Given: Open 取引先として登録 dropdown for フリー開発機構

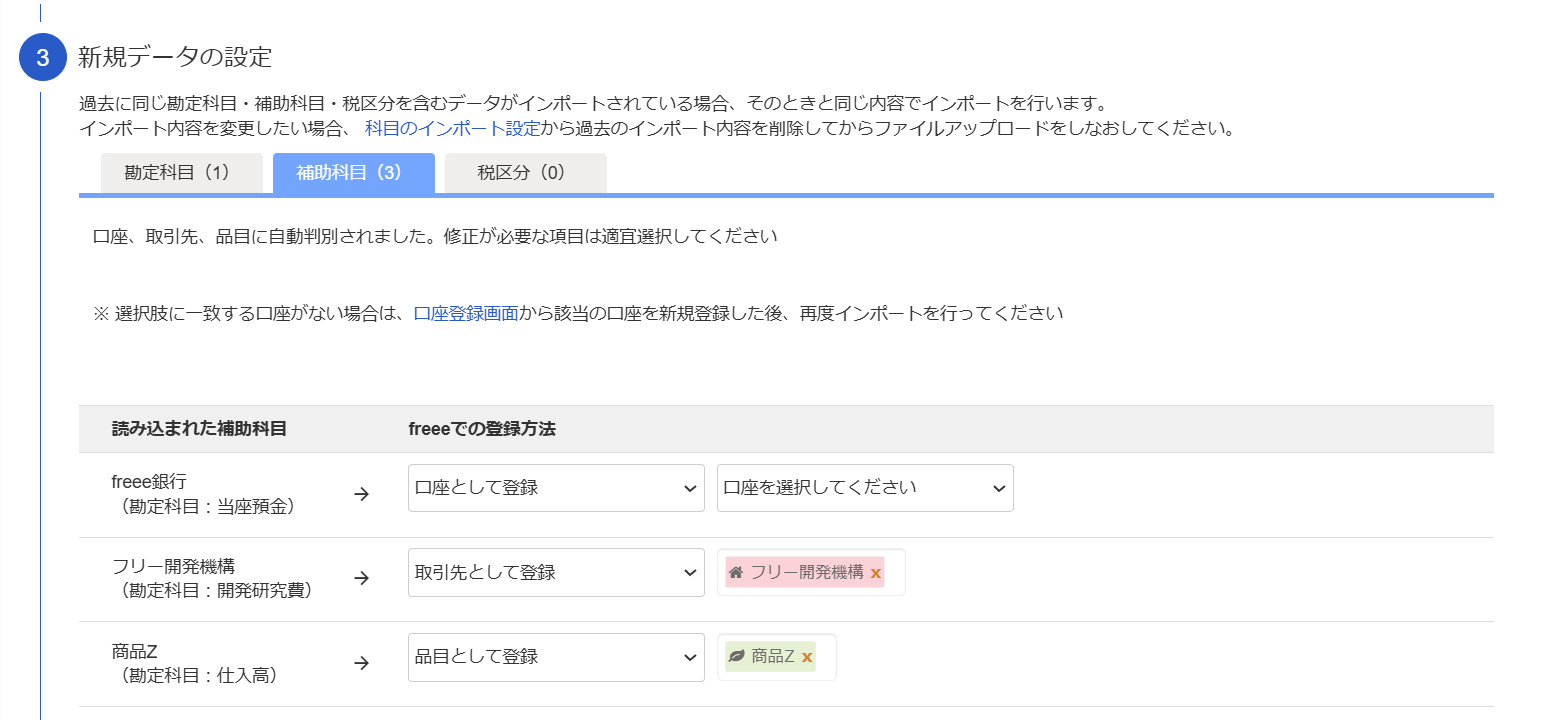Looking at the screenshot, I should 556,572.
